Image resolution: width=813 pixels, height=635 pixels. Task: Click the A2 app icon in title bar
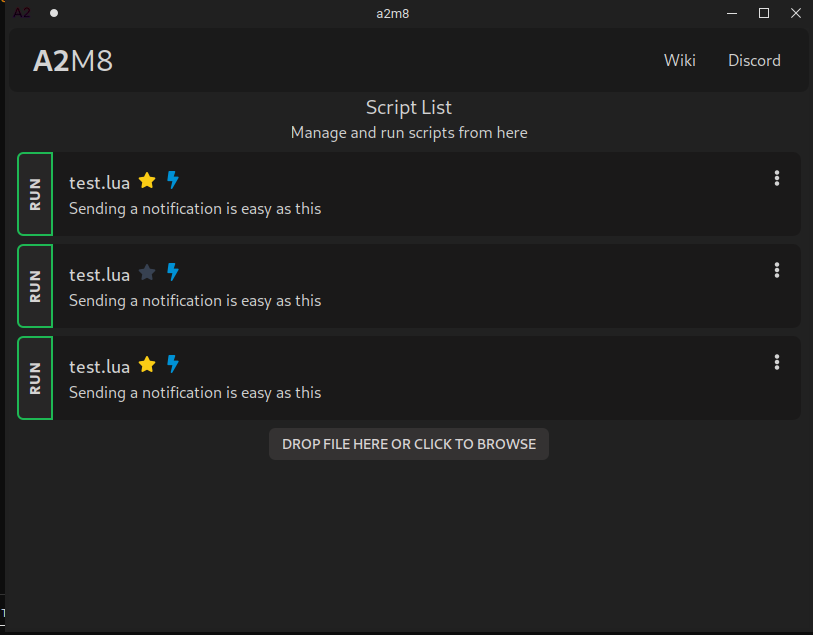click(21, 13)
